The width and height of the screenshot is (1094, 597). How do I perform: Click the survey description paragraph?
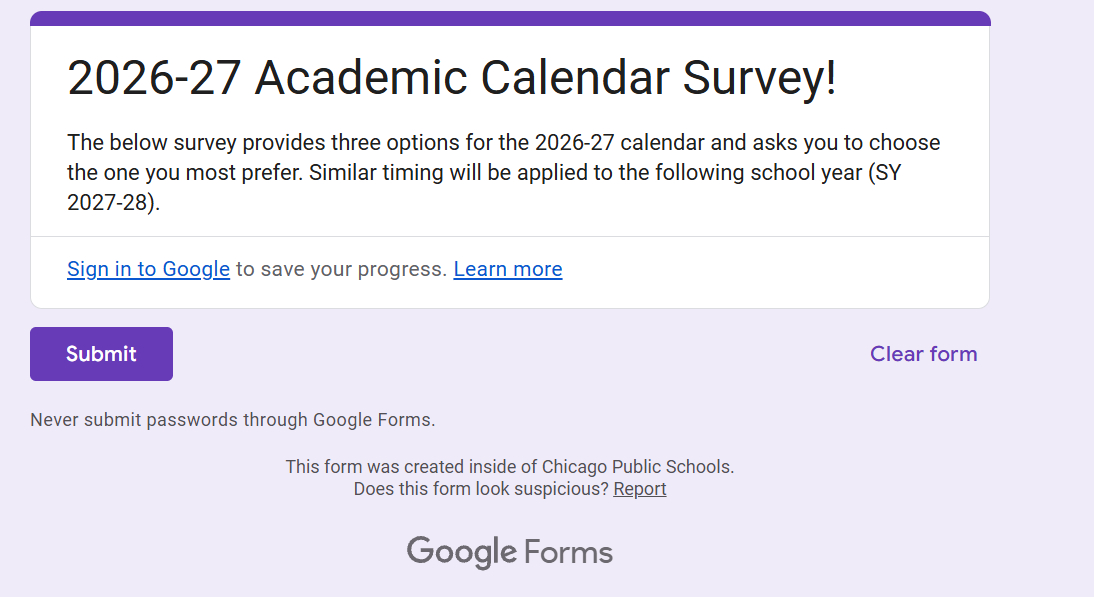point(504,172)
